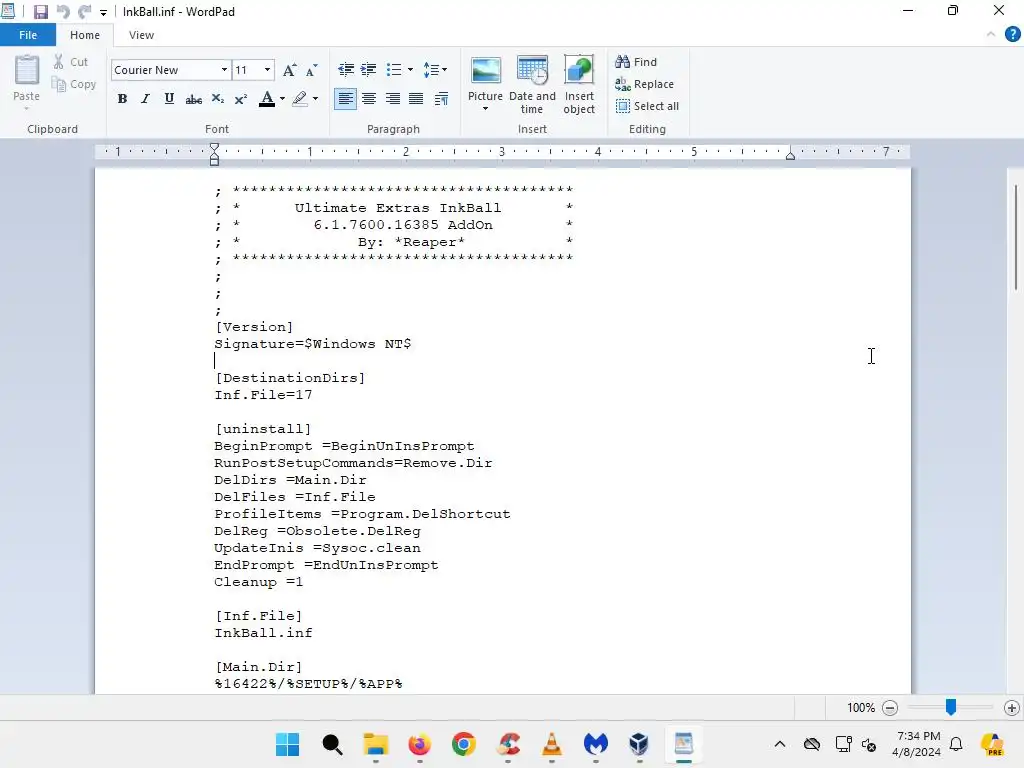Apply the text color A button

(266, 99)
